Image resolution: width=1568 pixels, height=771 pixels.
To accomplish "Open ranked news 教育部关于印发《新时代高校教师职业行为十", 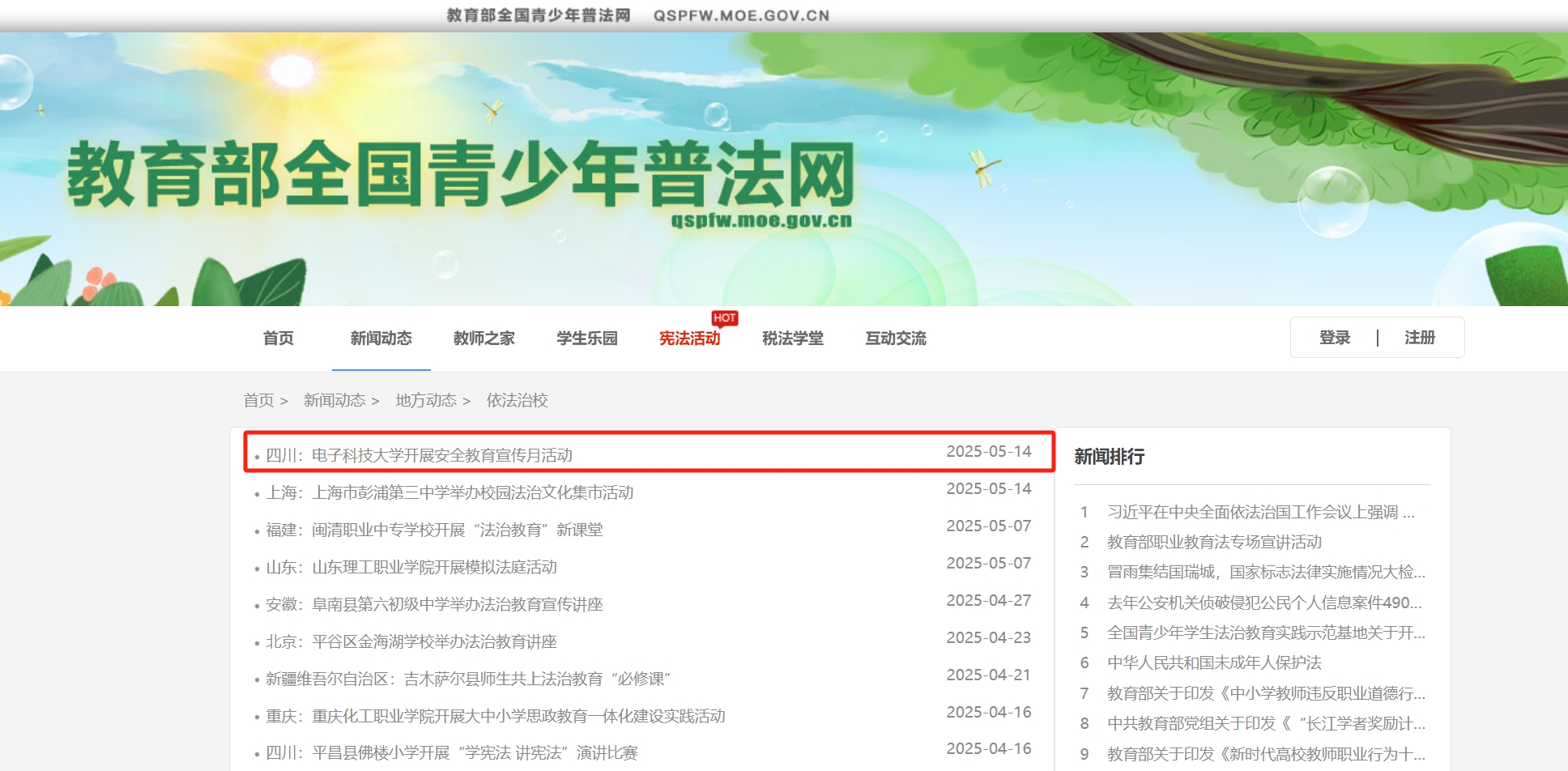I will pos(1266,754).
